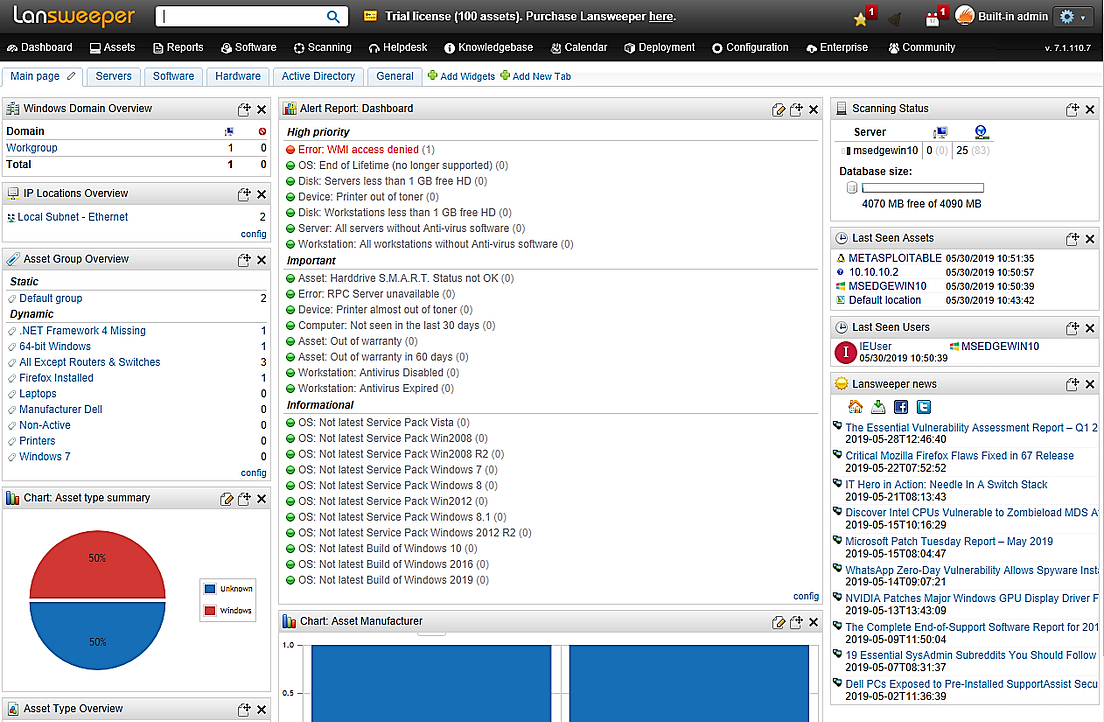1104x722 pixels.
Task: Move the Asset Group Overview widget
Action: pos(244,260)
